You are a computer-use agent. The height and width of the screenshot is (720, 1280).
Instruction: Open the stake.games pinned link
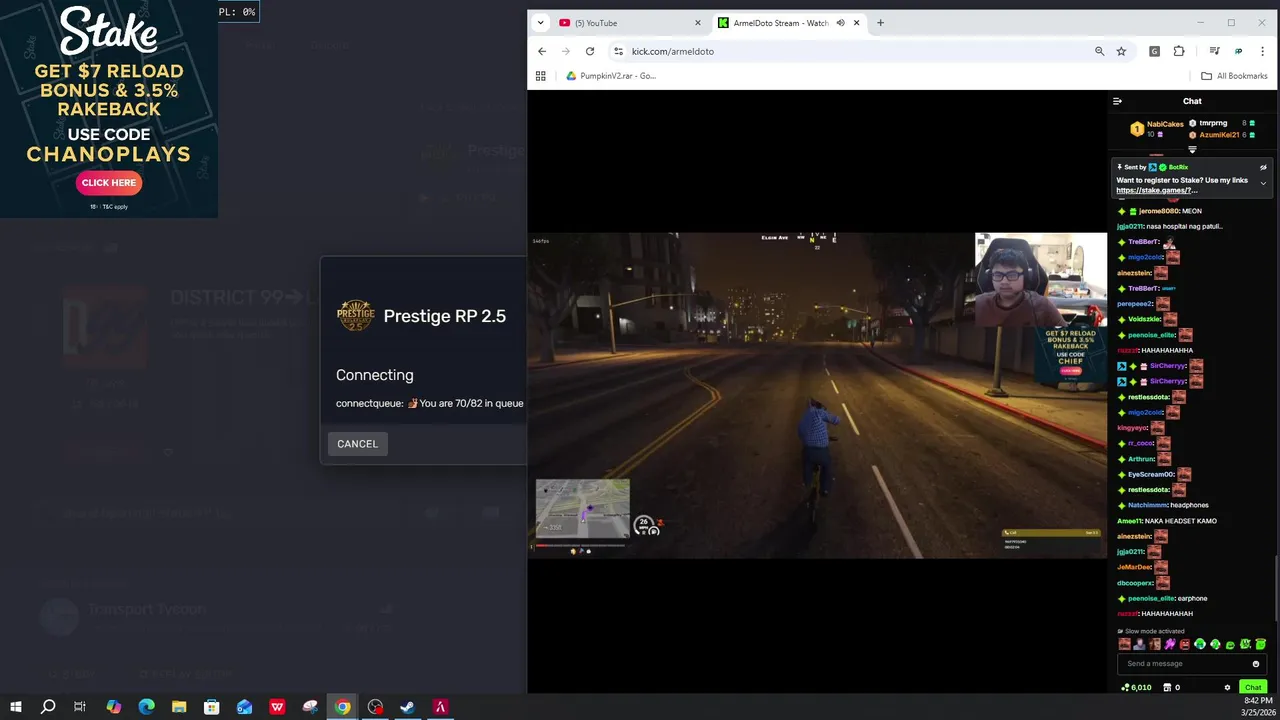1156,190
